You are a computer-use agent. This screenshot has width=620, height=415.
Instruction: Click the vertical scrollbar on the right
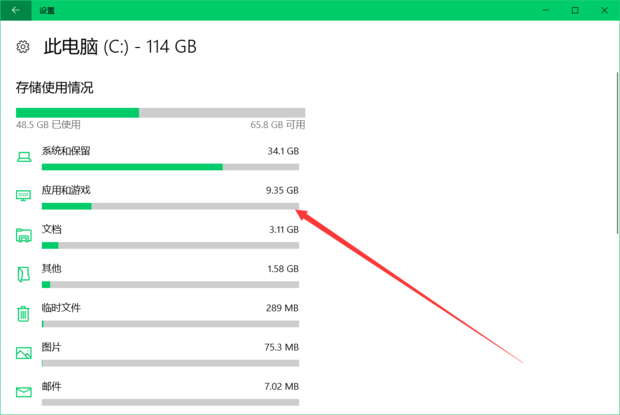point(617,153)
